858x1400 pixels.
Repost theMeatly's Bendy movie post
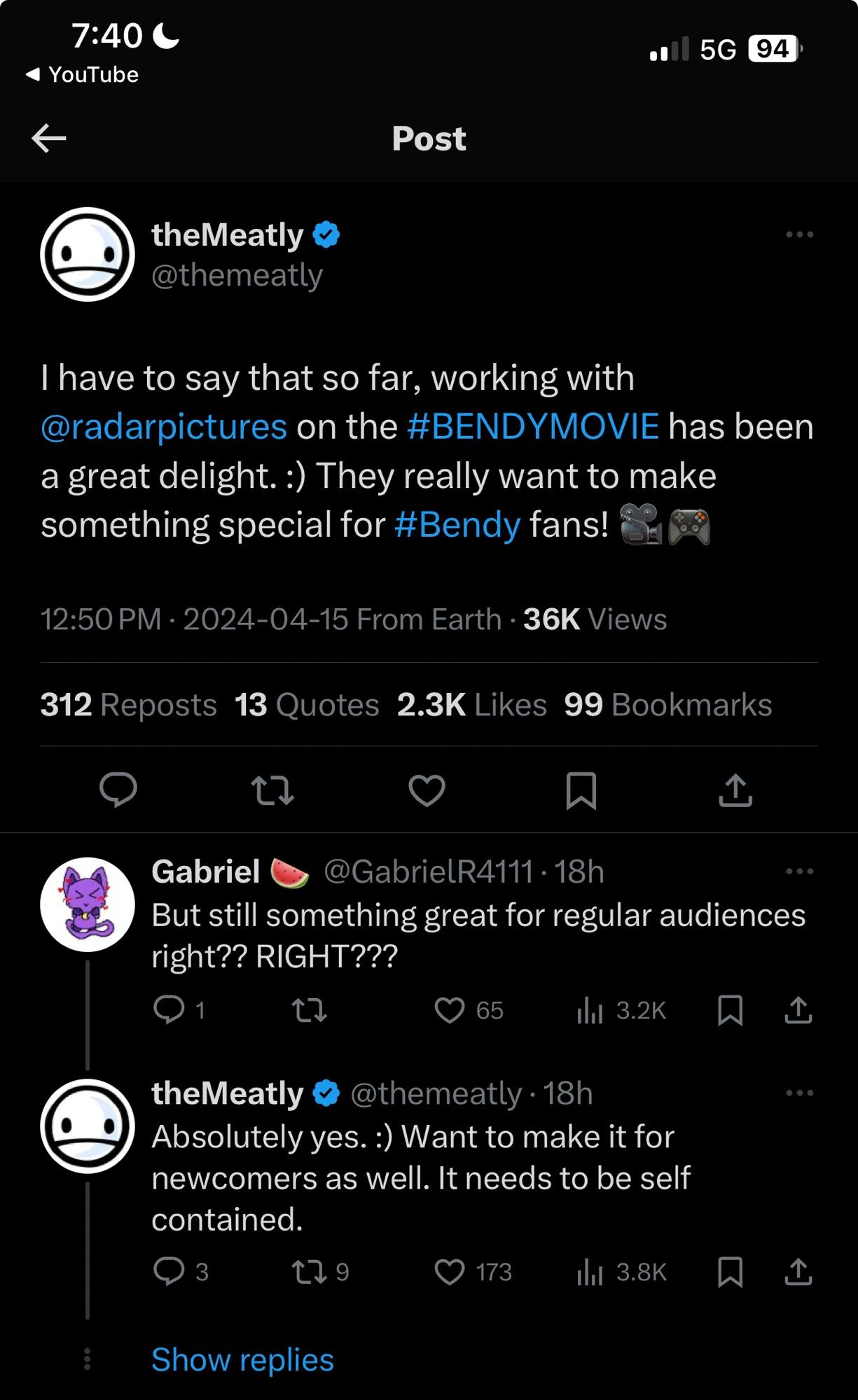[272, 790]
